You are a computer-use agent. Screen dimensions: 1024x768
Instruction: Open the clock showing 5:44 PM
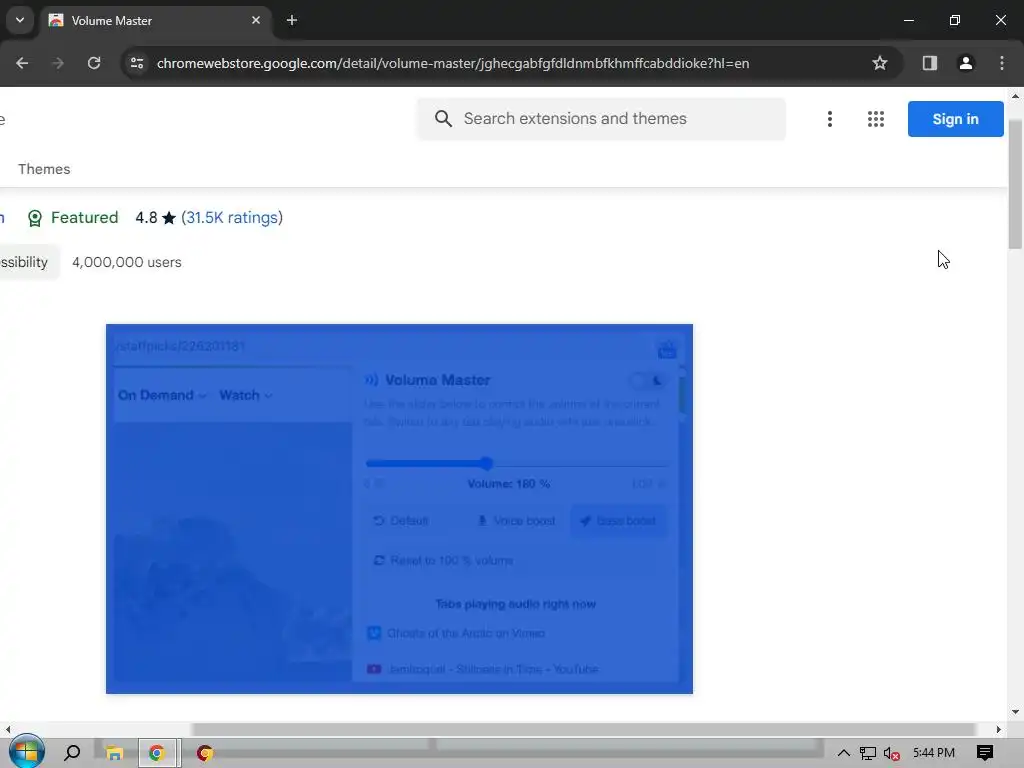tap(934, 753)
